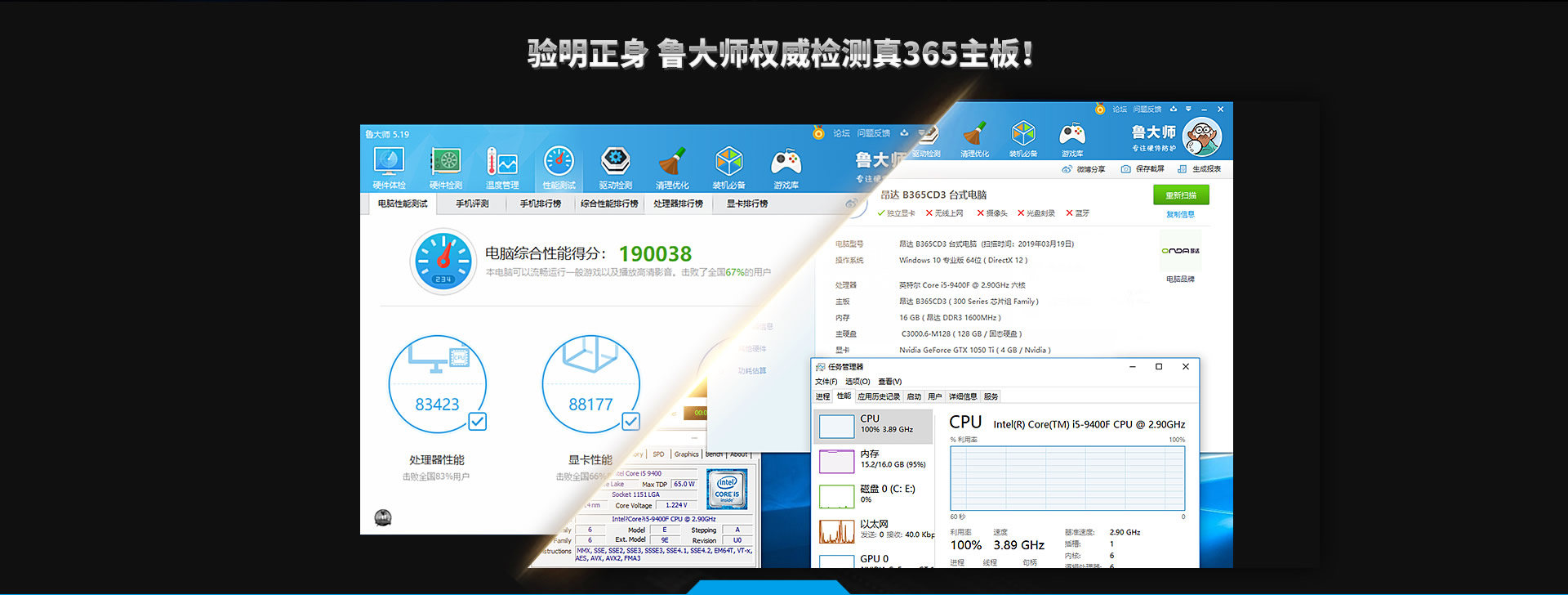Switch to 手机评测 tab

pos(472,204)
